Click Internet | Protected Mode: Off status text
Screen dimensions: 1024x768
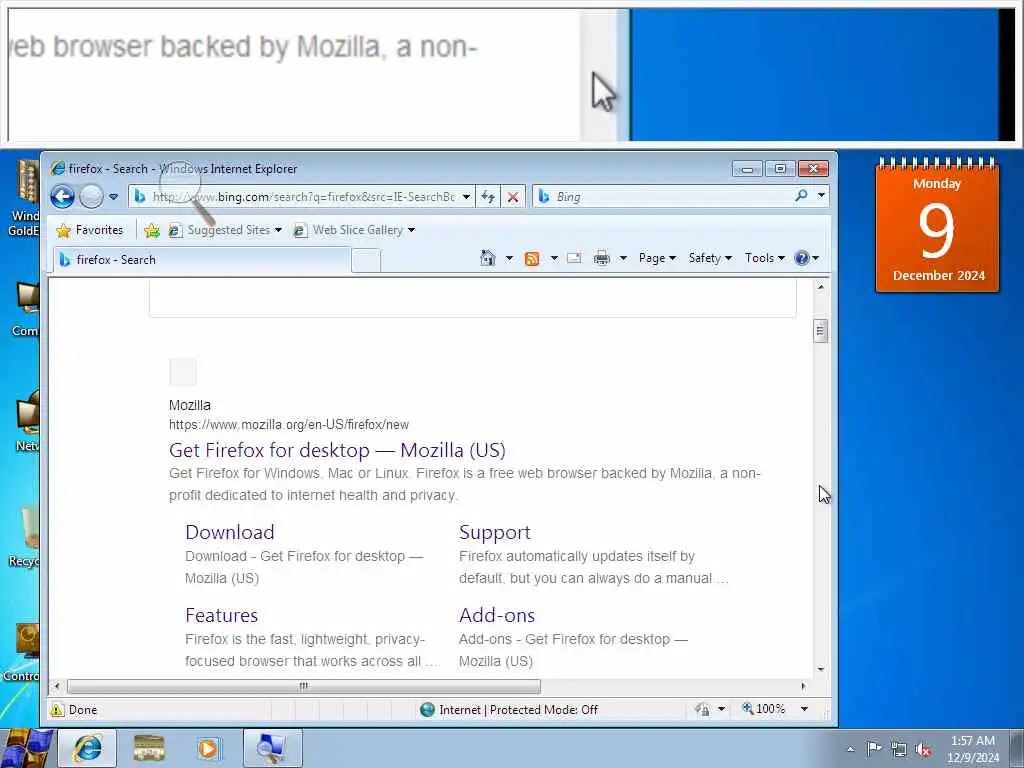(519, 710)
